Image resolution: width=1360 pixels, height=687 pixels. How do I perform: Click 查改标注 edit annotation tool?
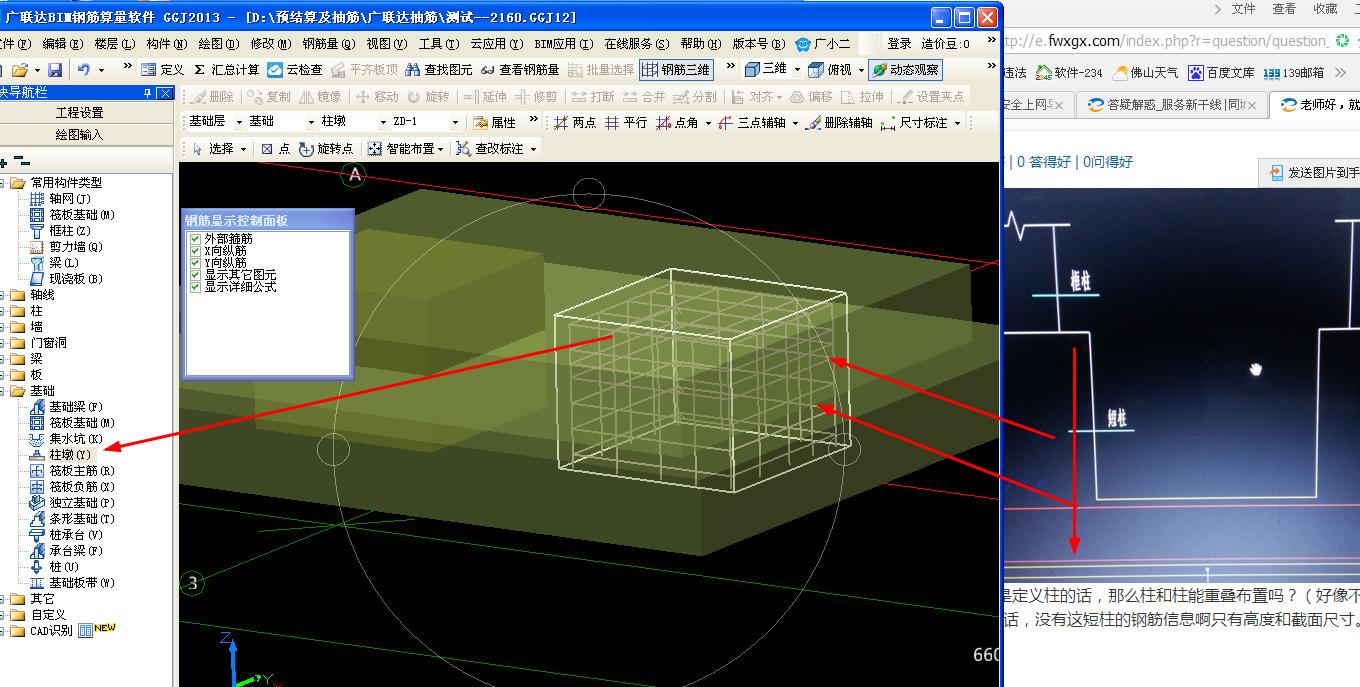[x=490, y=148]
